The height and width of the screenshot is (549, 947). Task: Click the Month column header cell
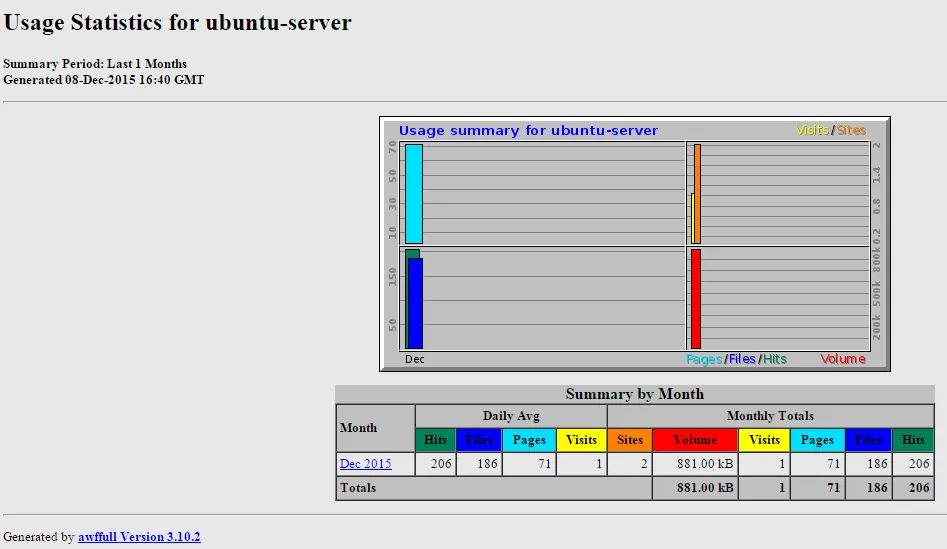click(x=375, y=428)
